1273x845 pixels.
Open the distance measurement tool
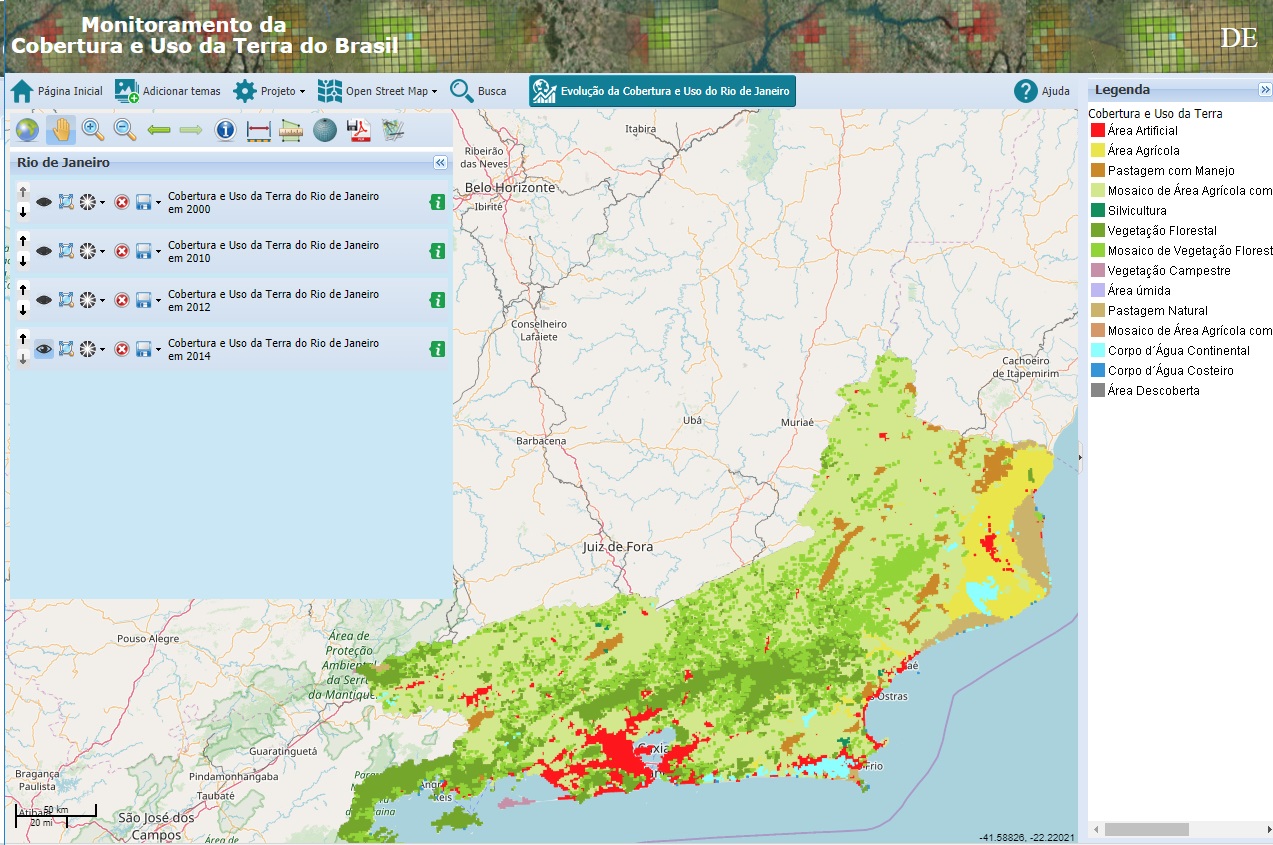coord(258,130)
